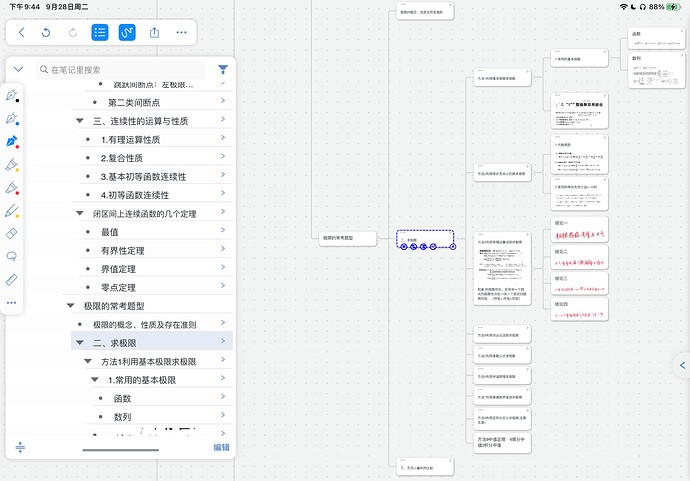Grab the outline panel bottom handle bar

coord(121,450)
